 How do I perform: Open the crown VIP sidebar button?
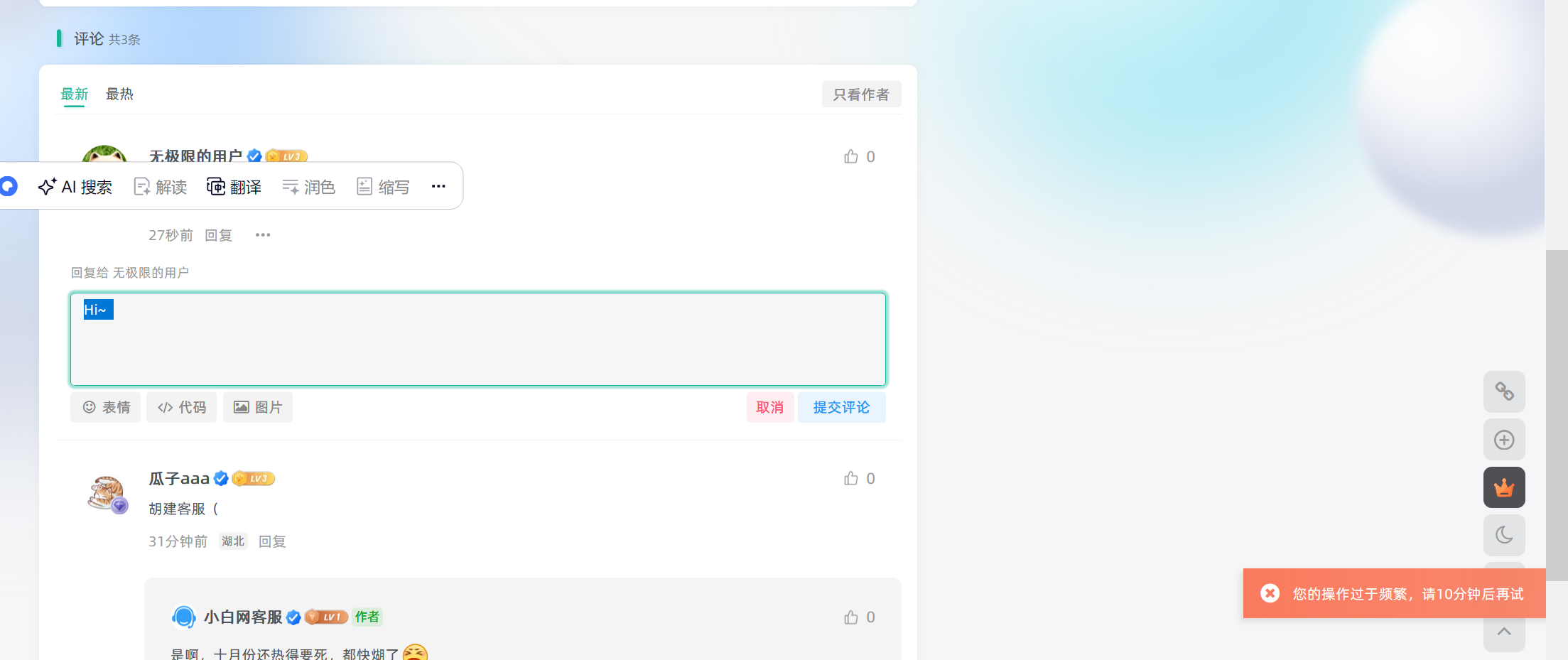(x=1504, y=487)
